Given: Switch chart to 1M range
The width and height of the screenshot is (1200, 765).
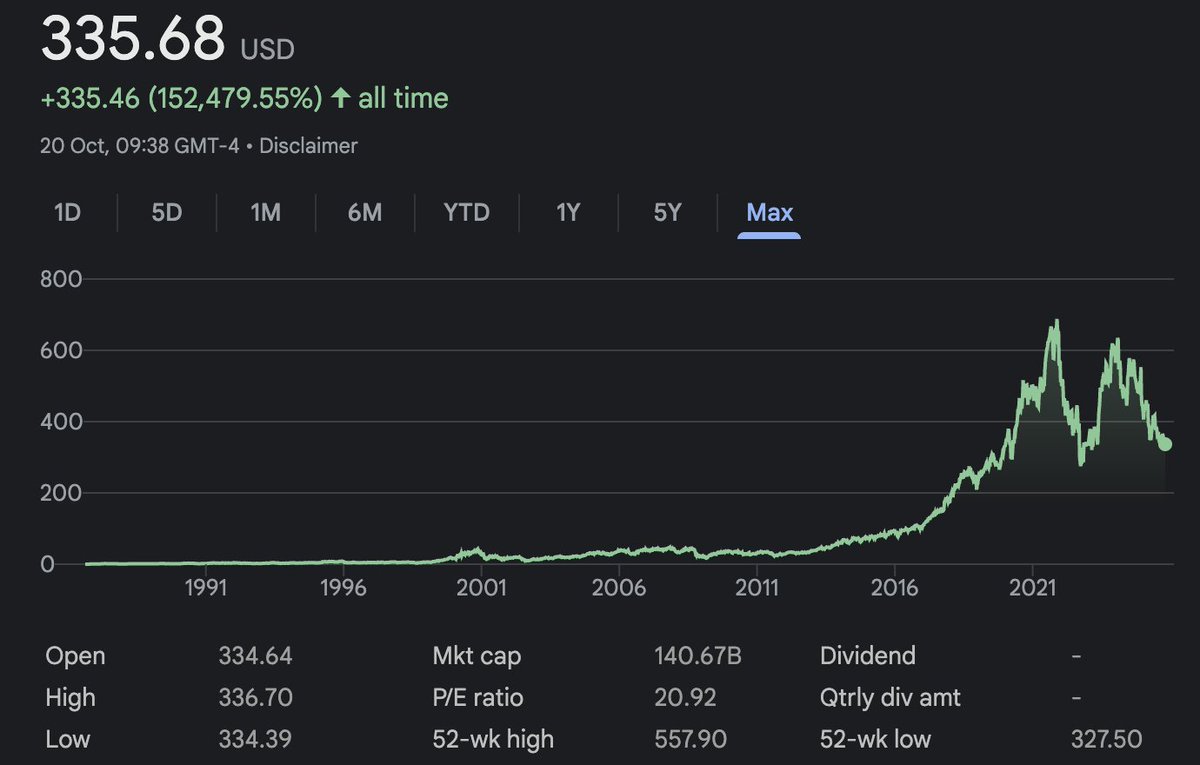Looking at the screenshot, I should click(265, 212).
